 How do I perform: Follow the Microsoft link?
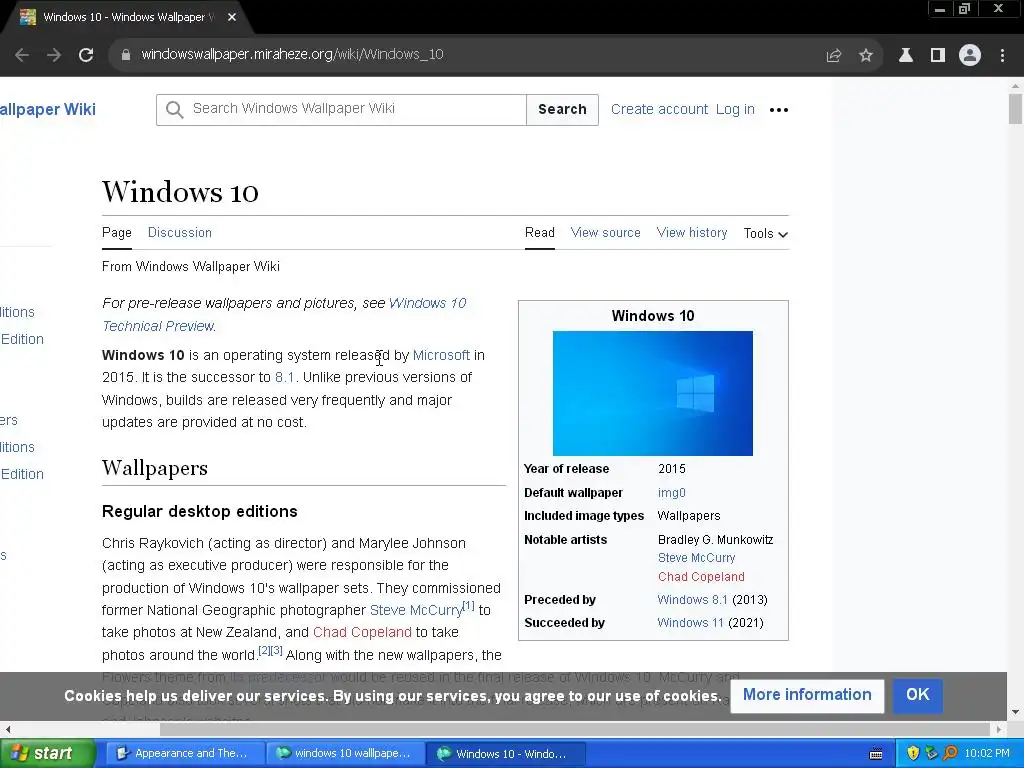click(x=441, y=355)
